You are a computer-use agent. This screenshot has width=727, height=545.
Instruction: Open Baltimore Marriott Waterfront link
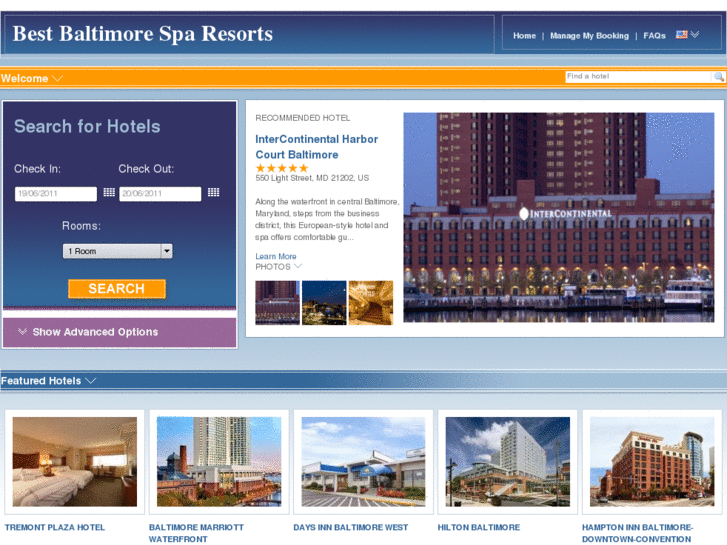196,533
